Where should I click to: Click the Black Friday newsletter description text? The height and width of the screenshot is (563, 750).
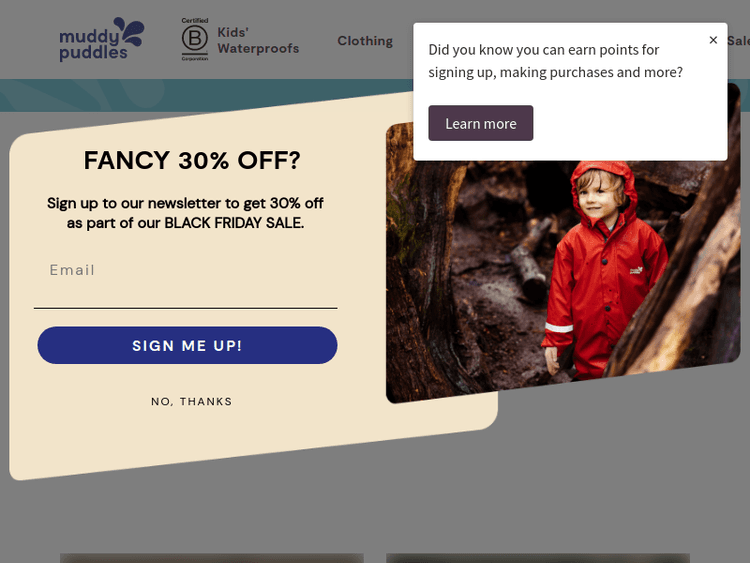click(x=186, y=213)
